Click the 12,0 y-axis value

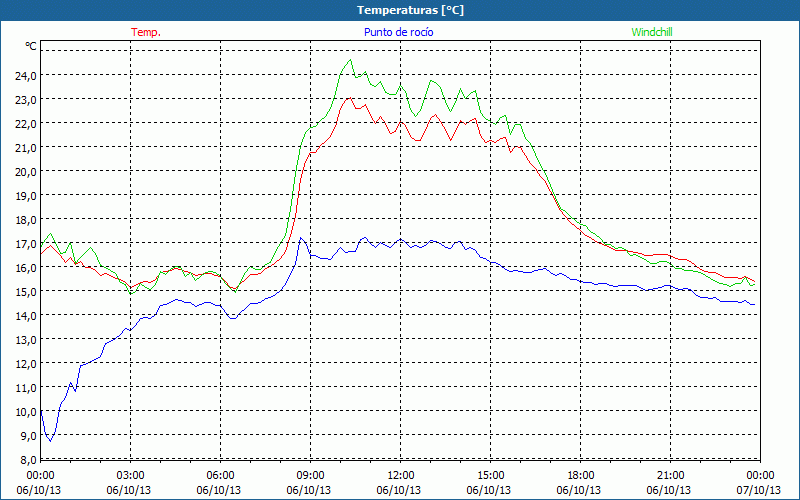26,364
